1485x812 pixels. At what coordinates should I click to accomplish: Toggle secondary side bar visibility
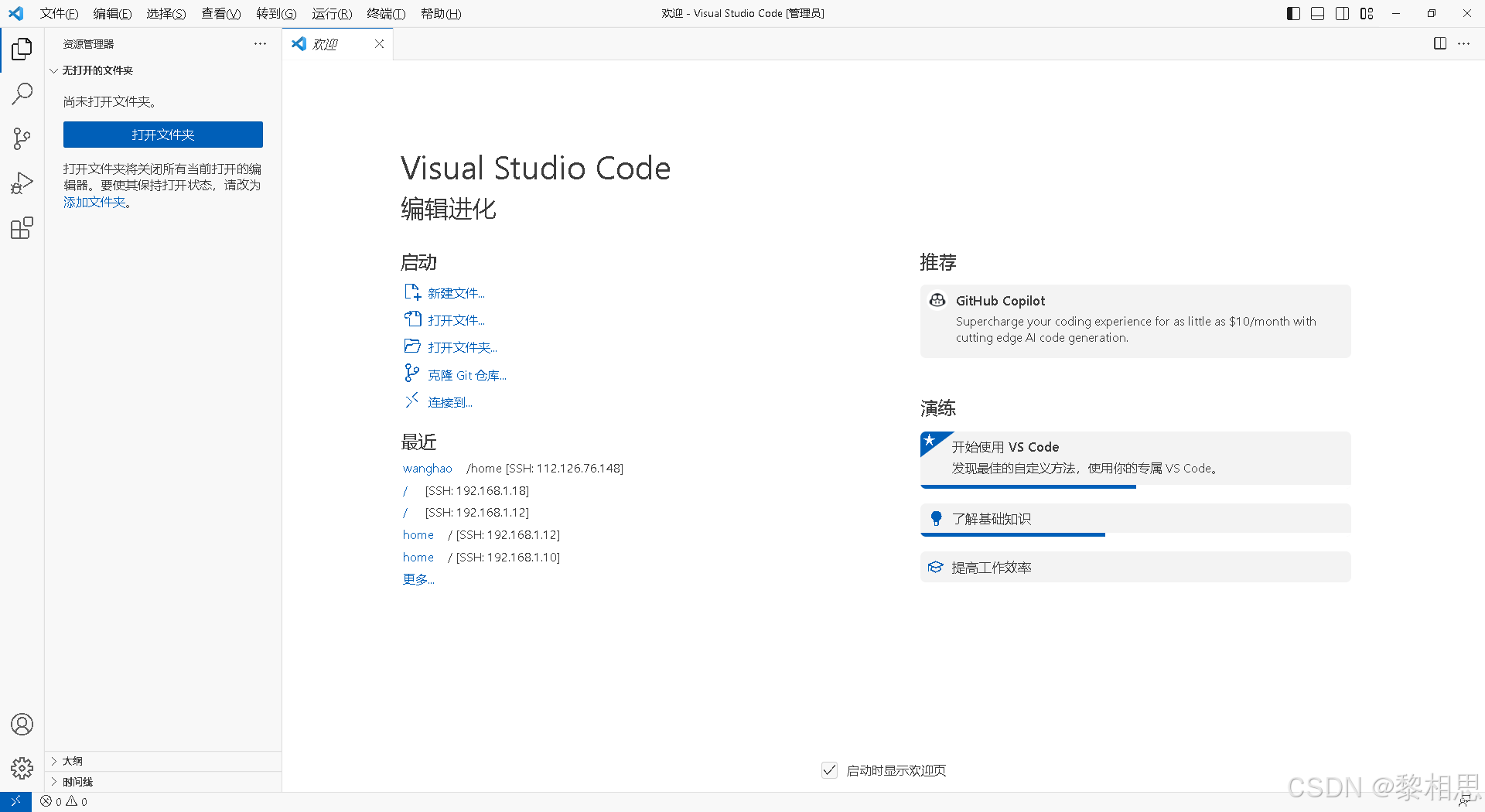tap(1342, 13)
